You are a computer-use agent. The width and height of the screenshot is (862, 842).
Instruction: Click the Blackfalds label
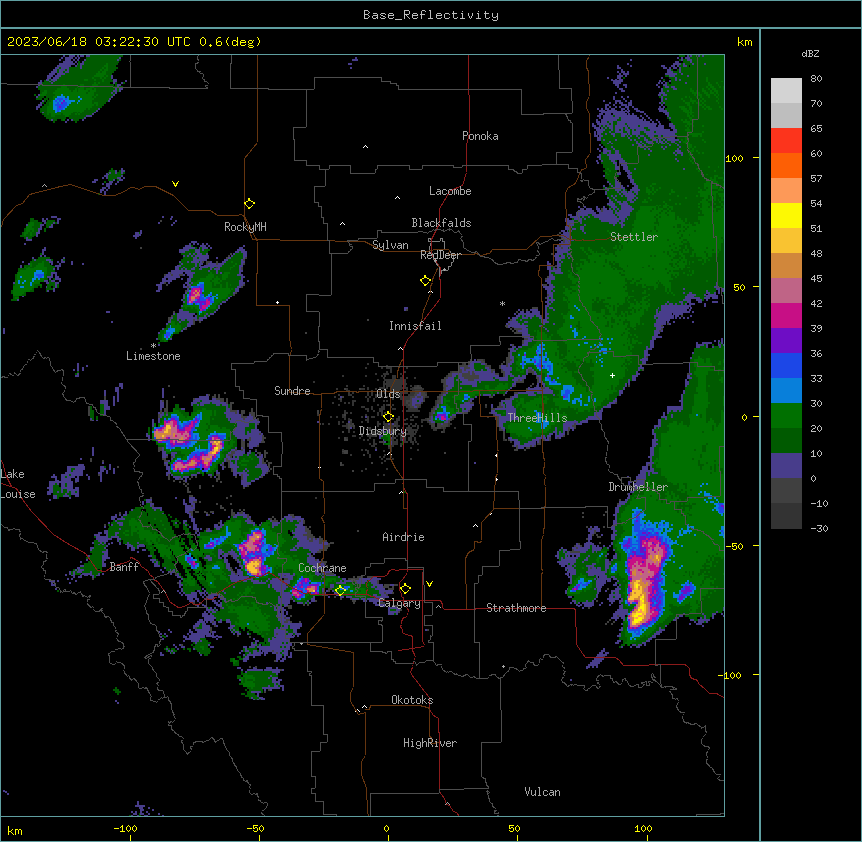[441, 223]
